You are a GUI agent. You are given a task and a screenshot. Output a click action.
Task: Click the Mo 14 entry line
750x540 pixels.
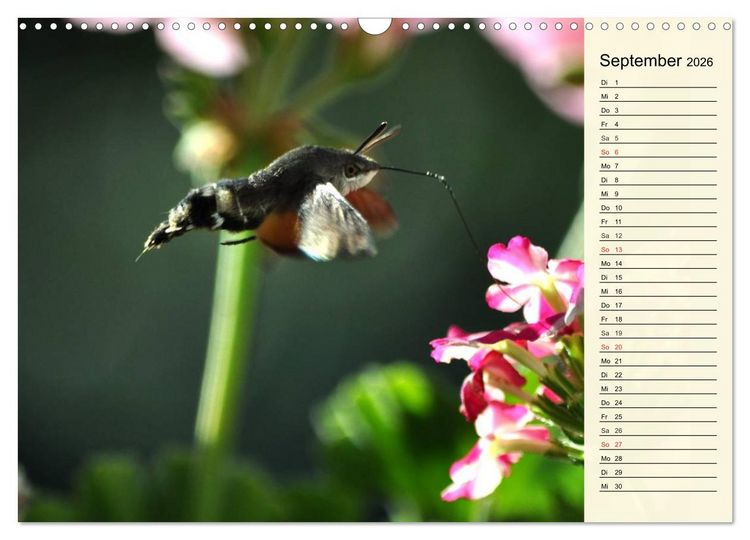pyautogui.click(x=658, y=264)
